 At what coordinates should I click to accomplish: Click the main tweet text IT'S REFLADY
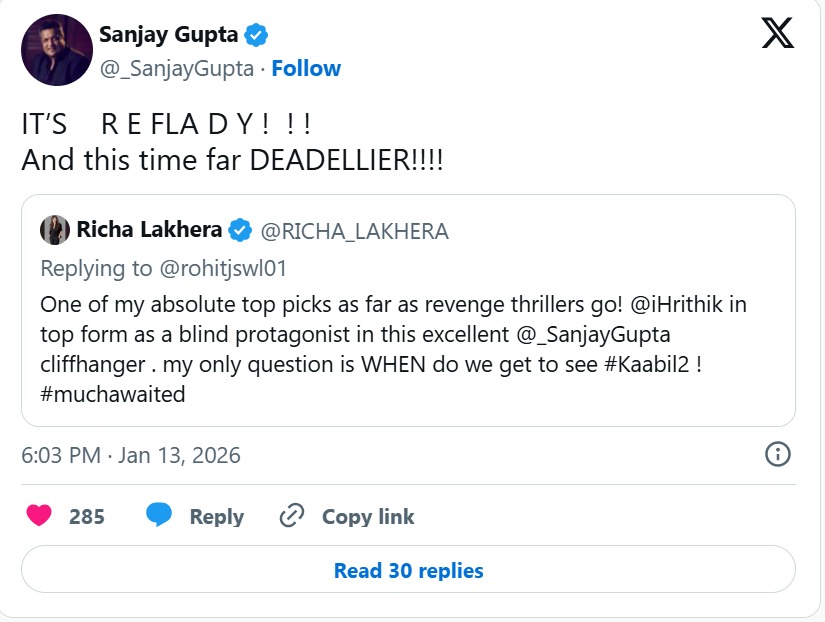[167, 127]
